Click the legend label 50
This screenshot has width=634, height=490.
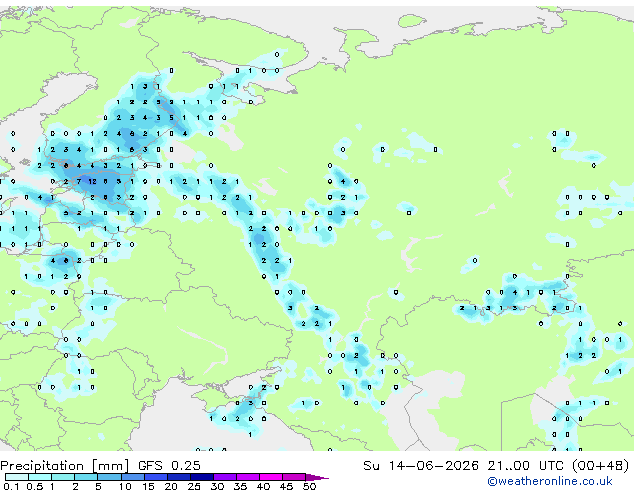click(309, 486)
